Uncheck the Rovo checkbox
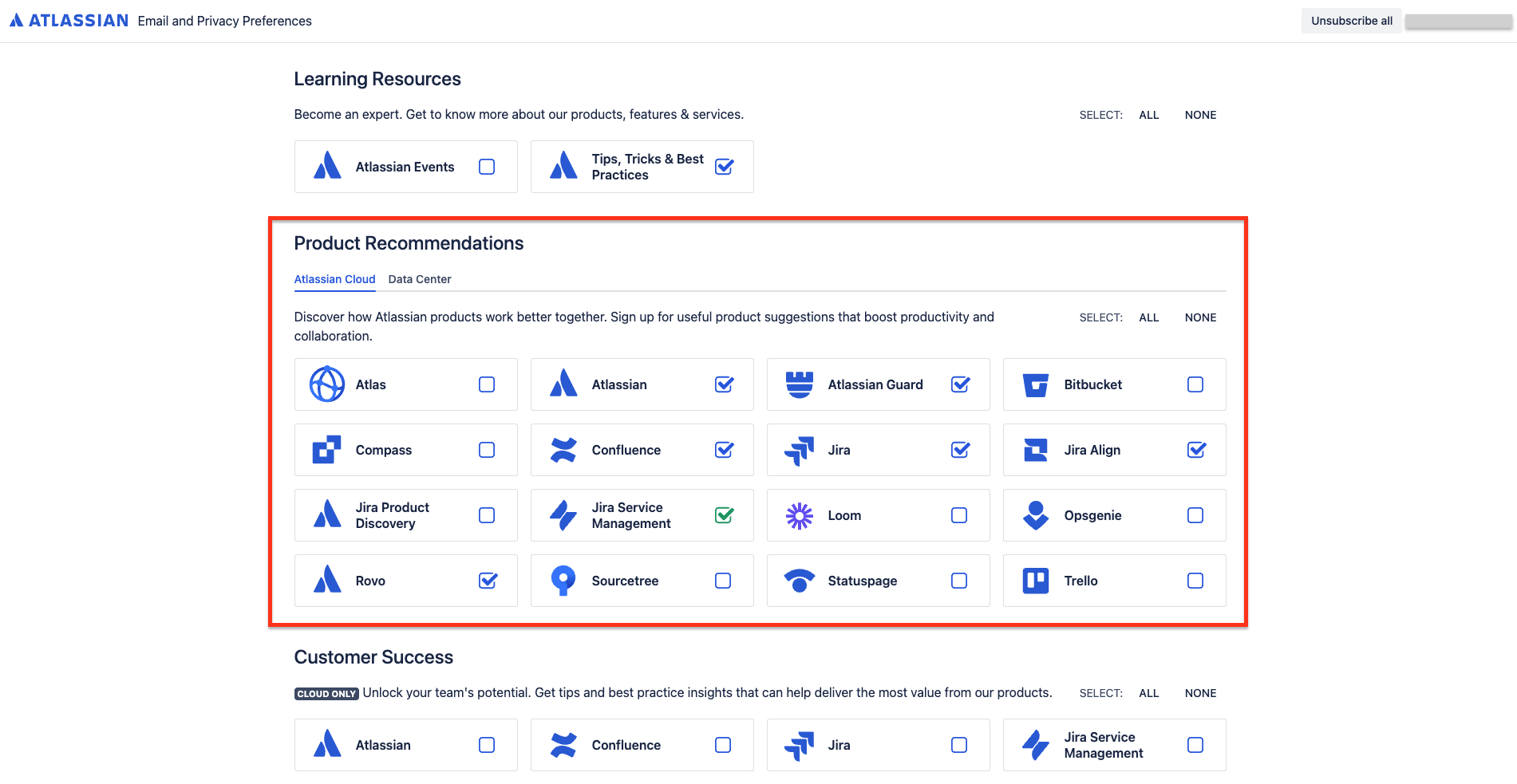This screenshot has height=784, width=1517. [x=488, y=581]
